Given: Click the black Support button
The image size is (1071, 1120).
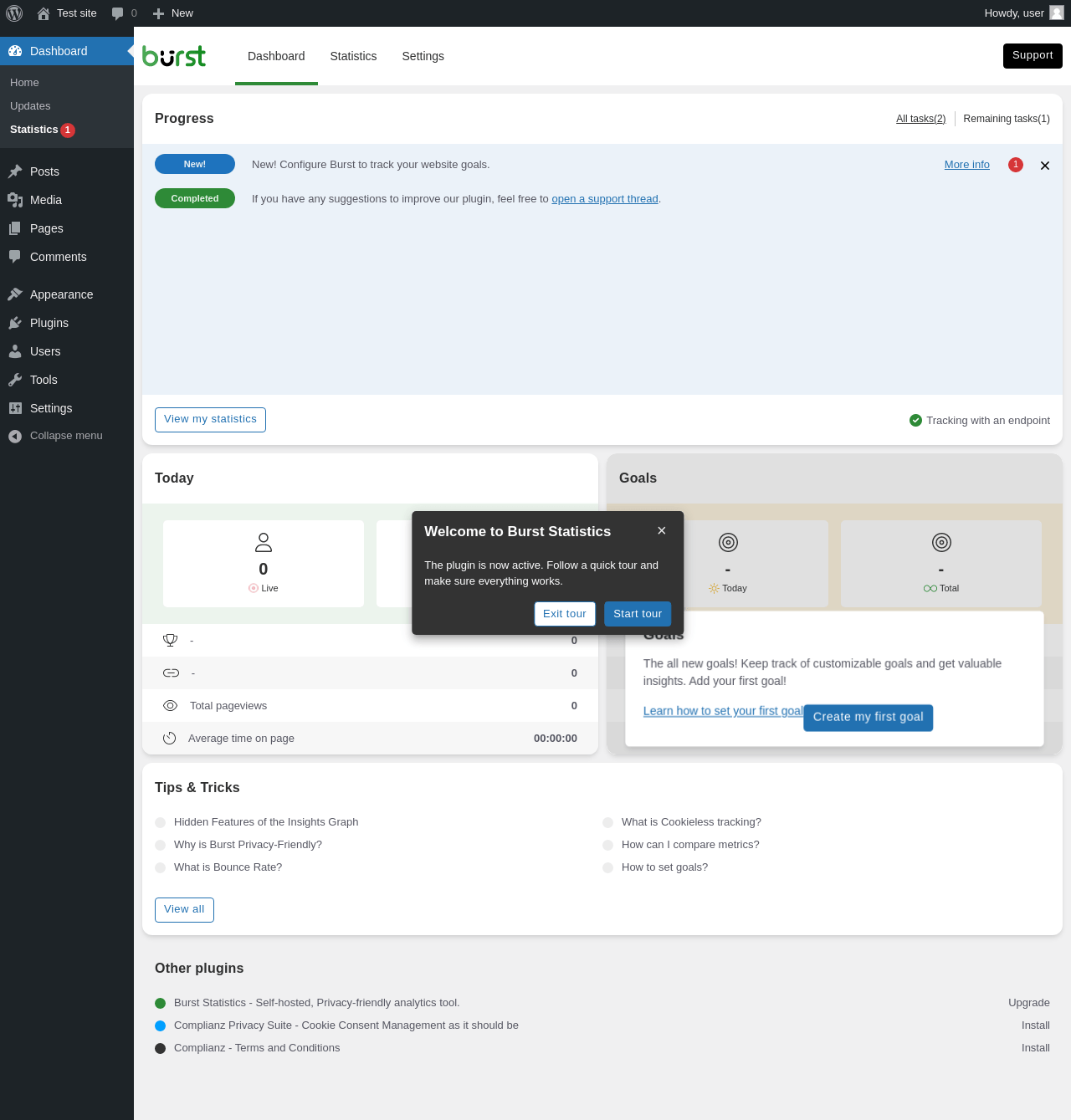Looking at the screenshot, I should click(1033, 56).
